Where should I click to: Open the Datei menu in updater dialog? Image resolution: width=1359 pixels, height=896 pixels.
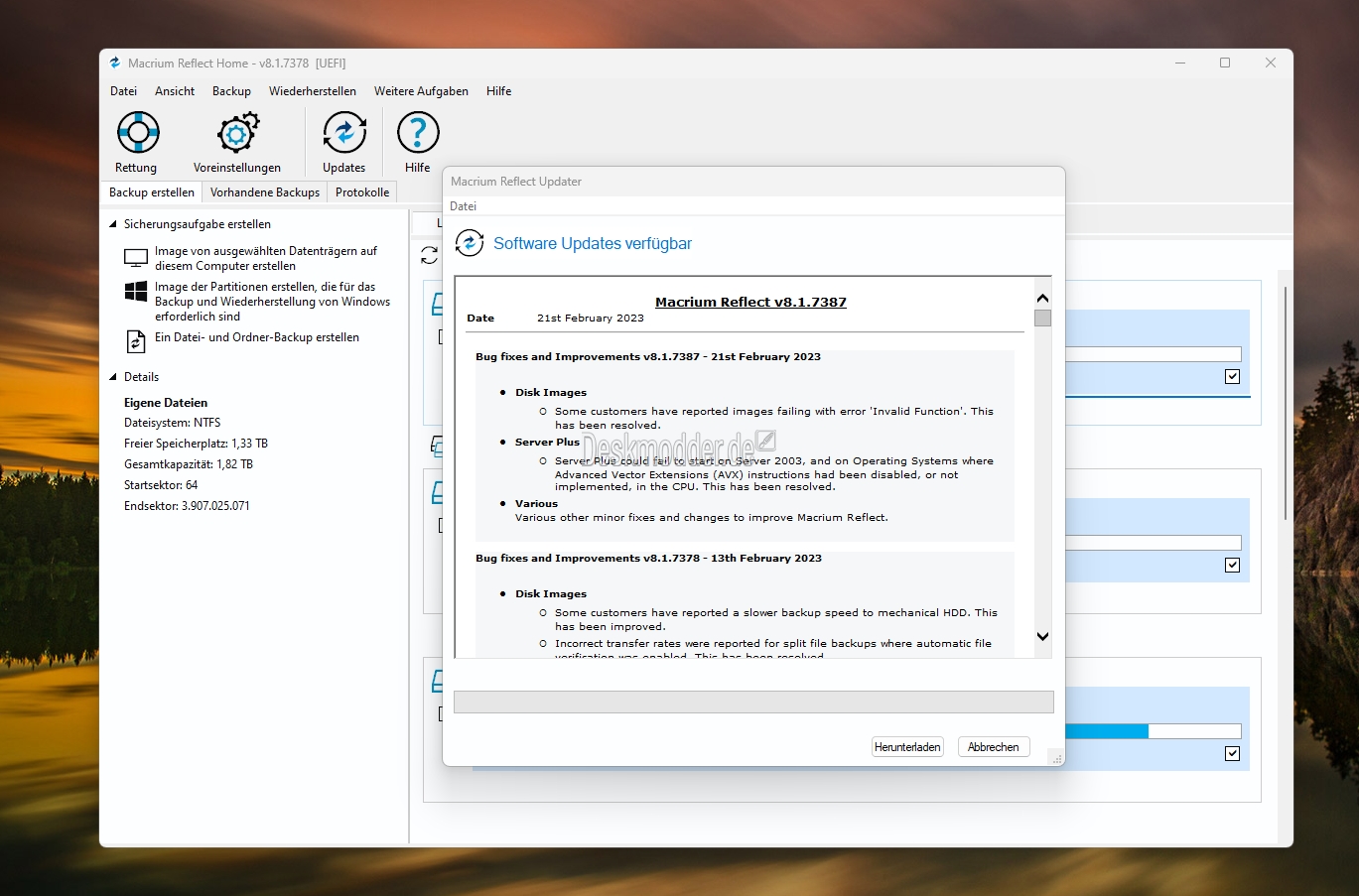[464, 206]
